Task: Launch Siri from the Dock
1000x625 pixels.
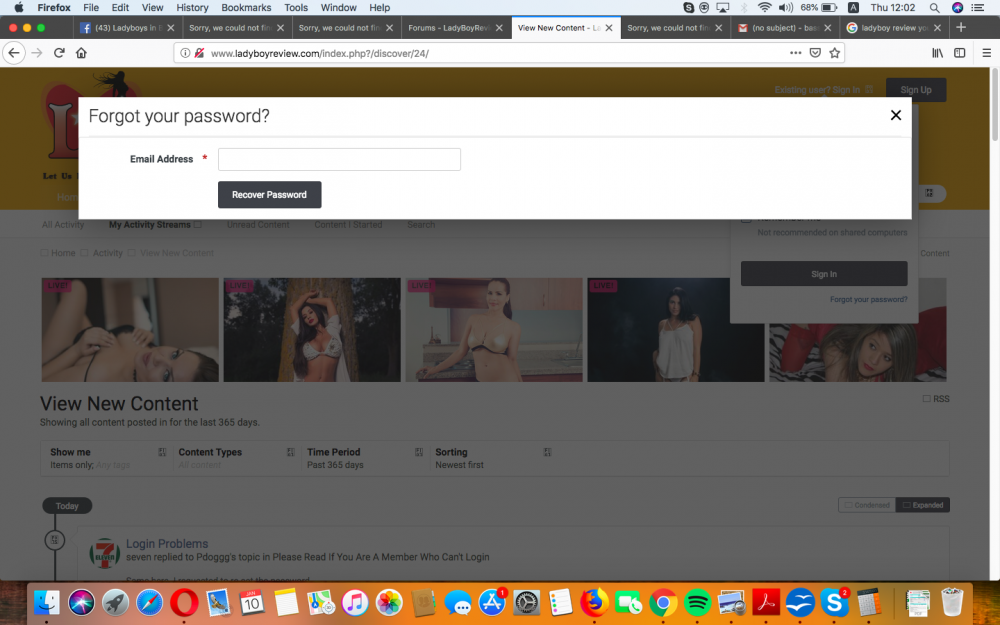Action: 81,602
